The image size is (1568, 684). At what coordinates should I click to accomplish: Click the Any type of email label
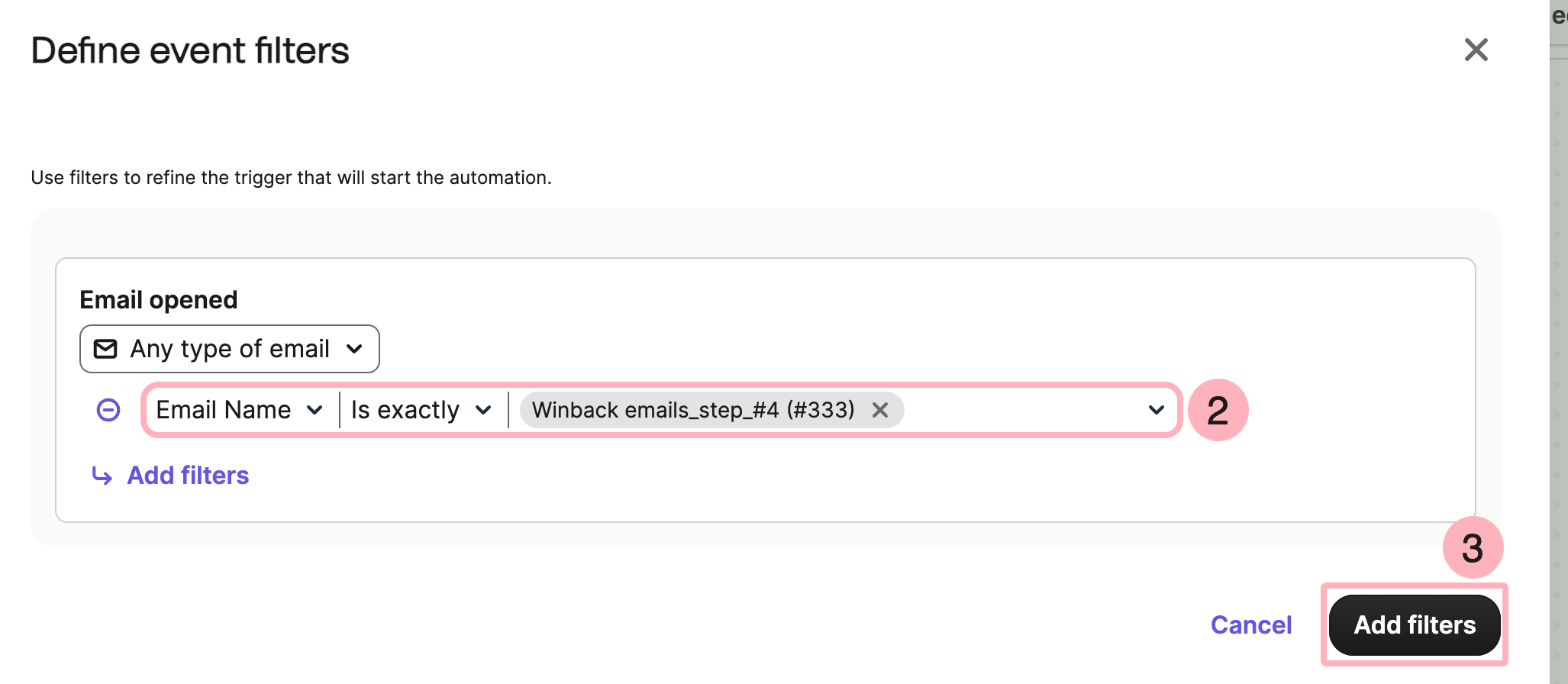(230, 349)
